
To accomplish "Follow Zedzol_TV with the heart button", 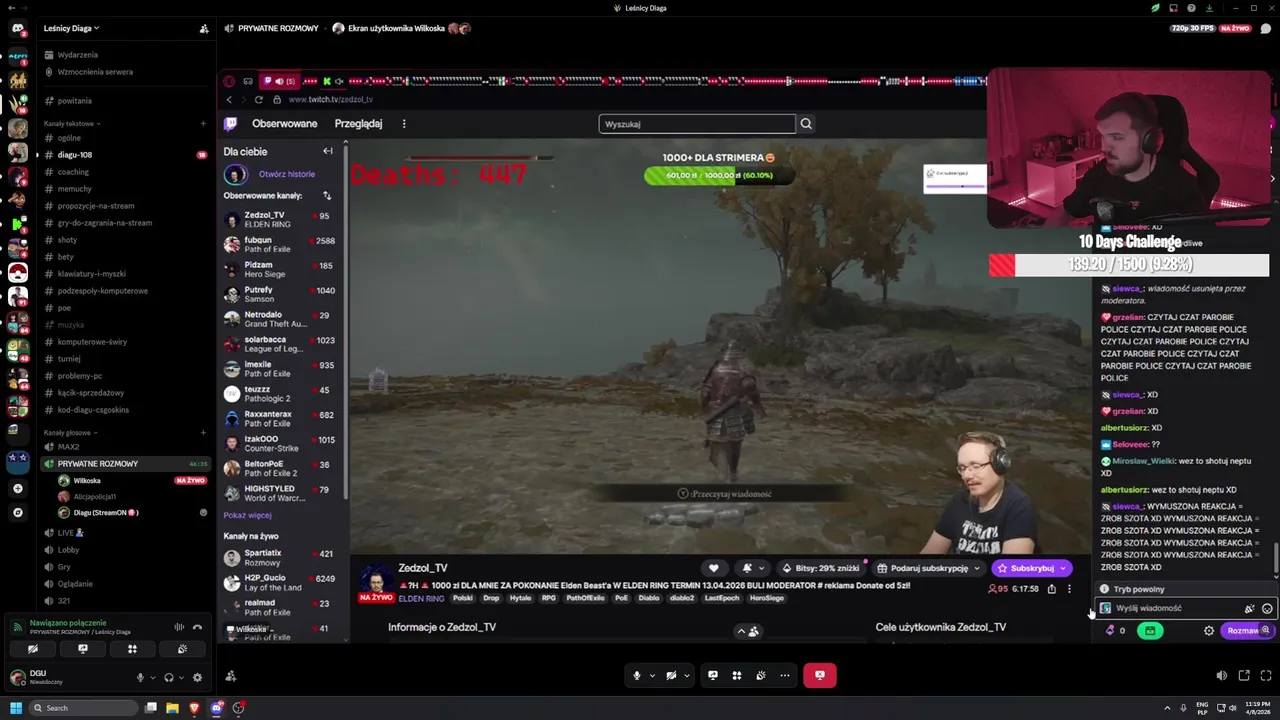I will [x=713, y=568].
